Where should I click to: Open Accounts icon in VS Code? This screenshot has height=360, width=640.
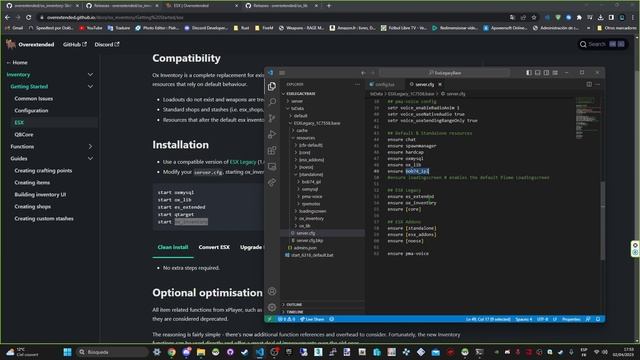(x=272, y=291)
